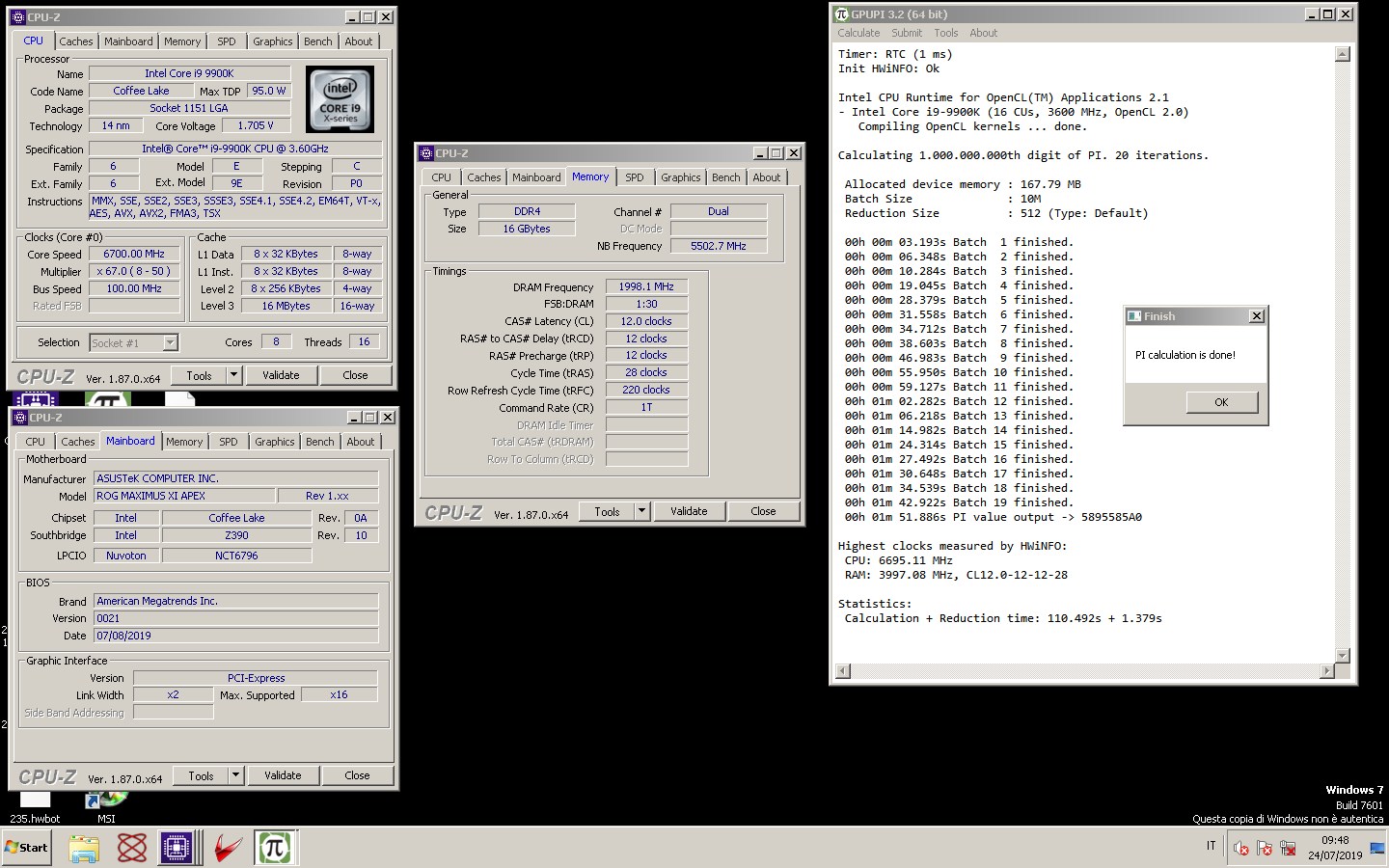Image resolution: width=1389 pixels, height=868 pixels.
Task: Click title icon of CPU-Z Memory window
Action: (x=426, y=153)
